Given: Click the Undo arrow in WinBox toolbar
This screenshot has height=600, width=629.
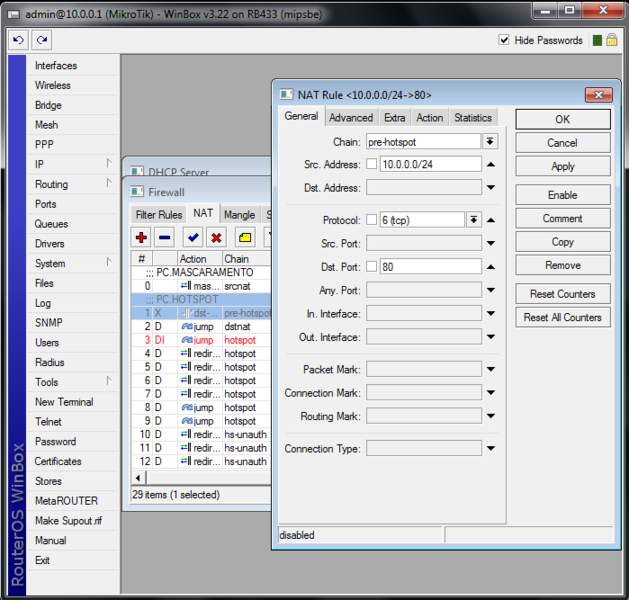Looking at the screenshot, I should coord(18,40).
